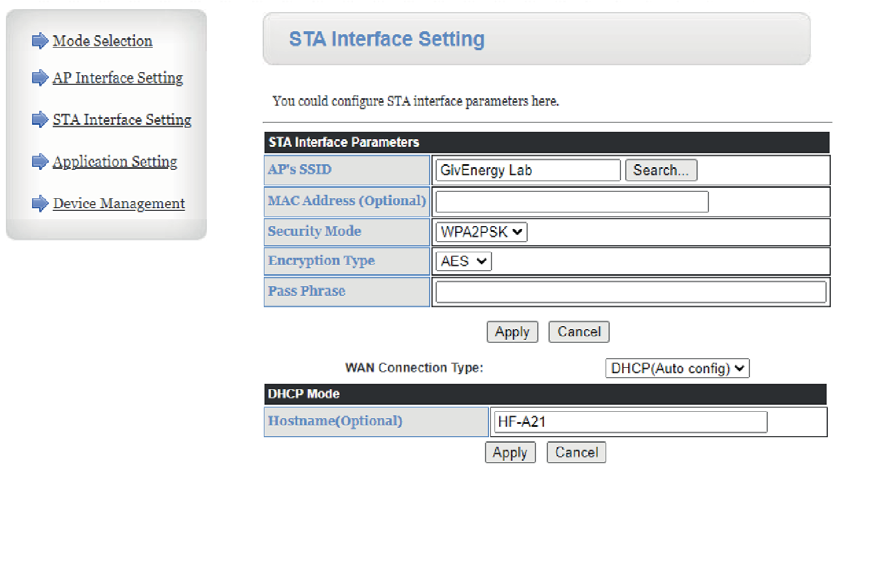Click the arrow icon beside Application Setting

[x=40, y=162]
